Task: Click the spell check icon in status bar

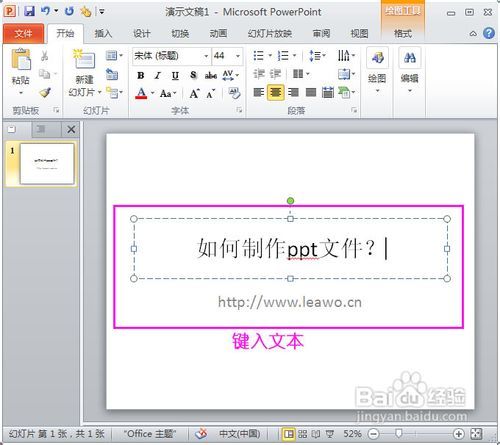Action: click(201, 434)
